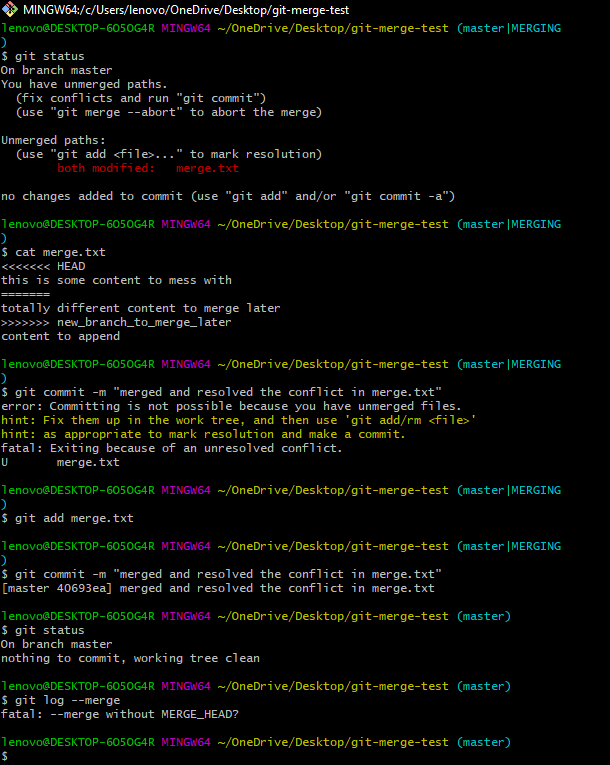Click the ">>>>>>> new_branch_to_merge_later" marker
This screenshot has height=765, width=610.
[x=116, y=322]
